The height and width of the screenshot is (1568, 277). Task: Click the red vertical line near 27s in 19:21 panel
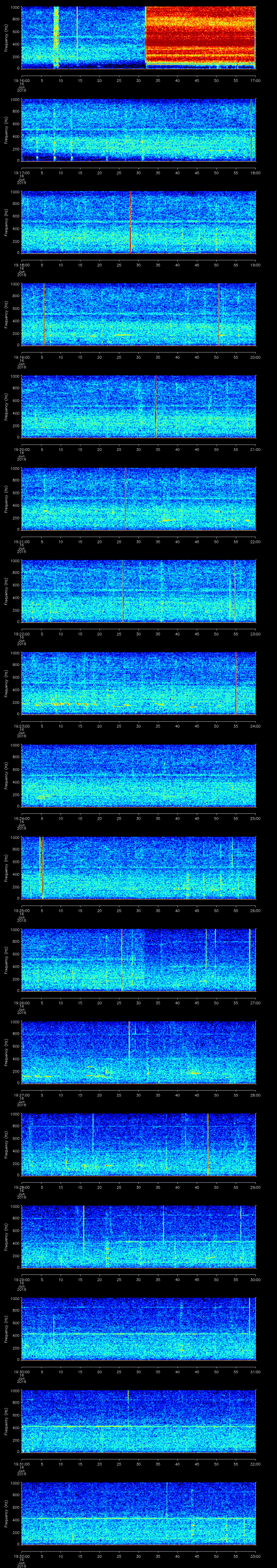click(x=126, y=499)
